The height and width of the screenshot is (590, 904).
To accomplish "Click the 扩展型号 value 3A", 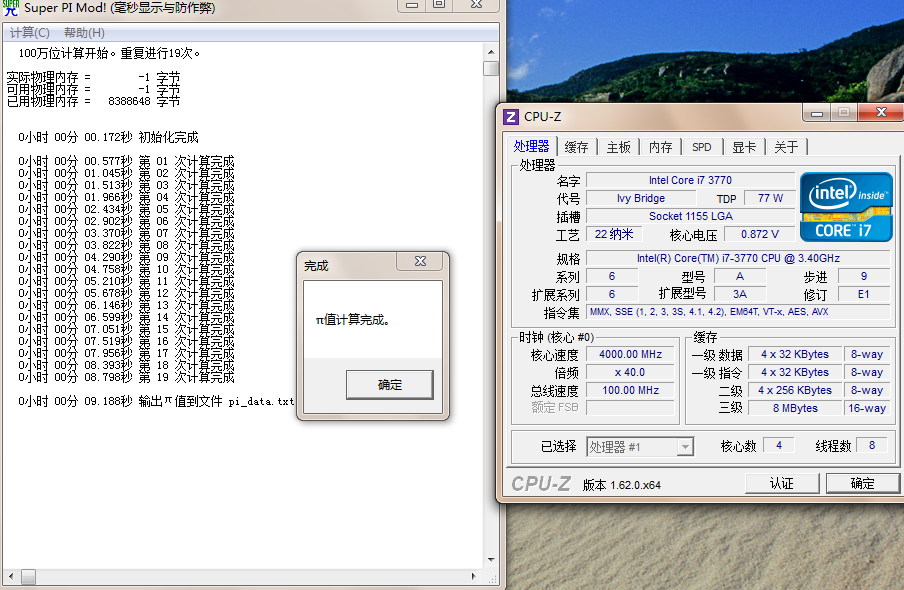I will 740,294.
